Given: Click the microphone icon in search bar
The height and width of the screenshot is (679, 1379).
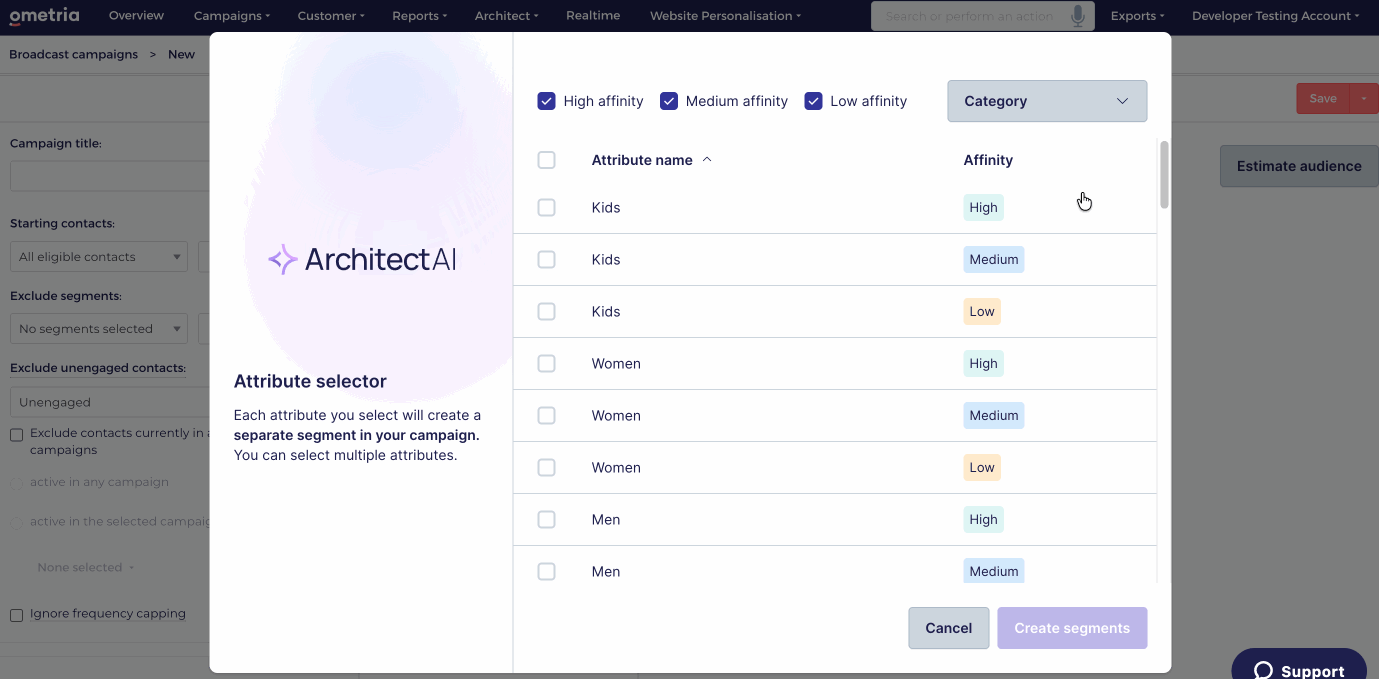Looking at the screenshot, I should click(1078, 16).
